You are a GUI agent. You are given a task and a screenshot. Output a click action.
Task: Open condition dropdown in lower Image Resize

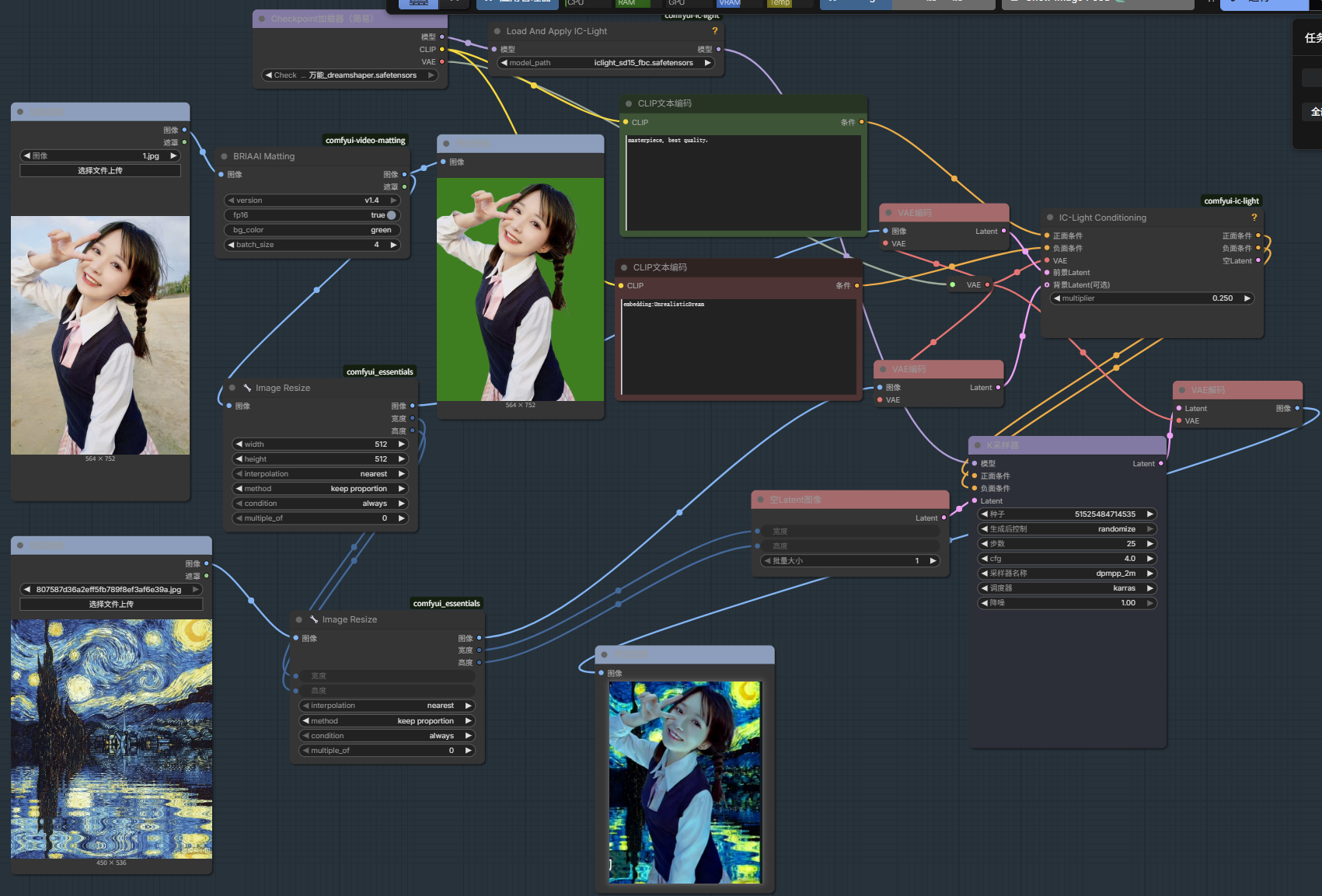point(387,736)
